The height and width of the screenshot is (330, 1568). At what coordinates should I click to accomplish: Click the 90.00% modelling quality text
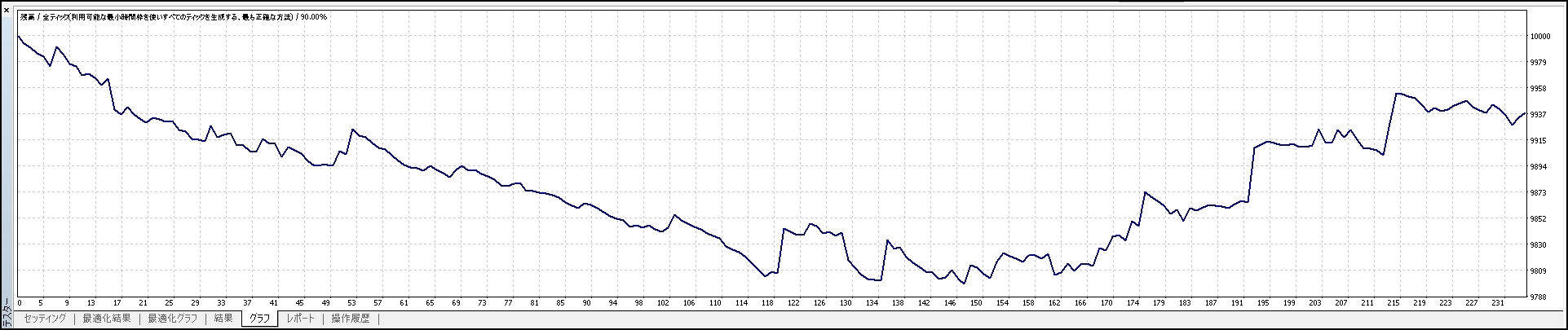point(313,17)
